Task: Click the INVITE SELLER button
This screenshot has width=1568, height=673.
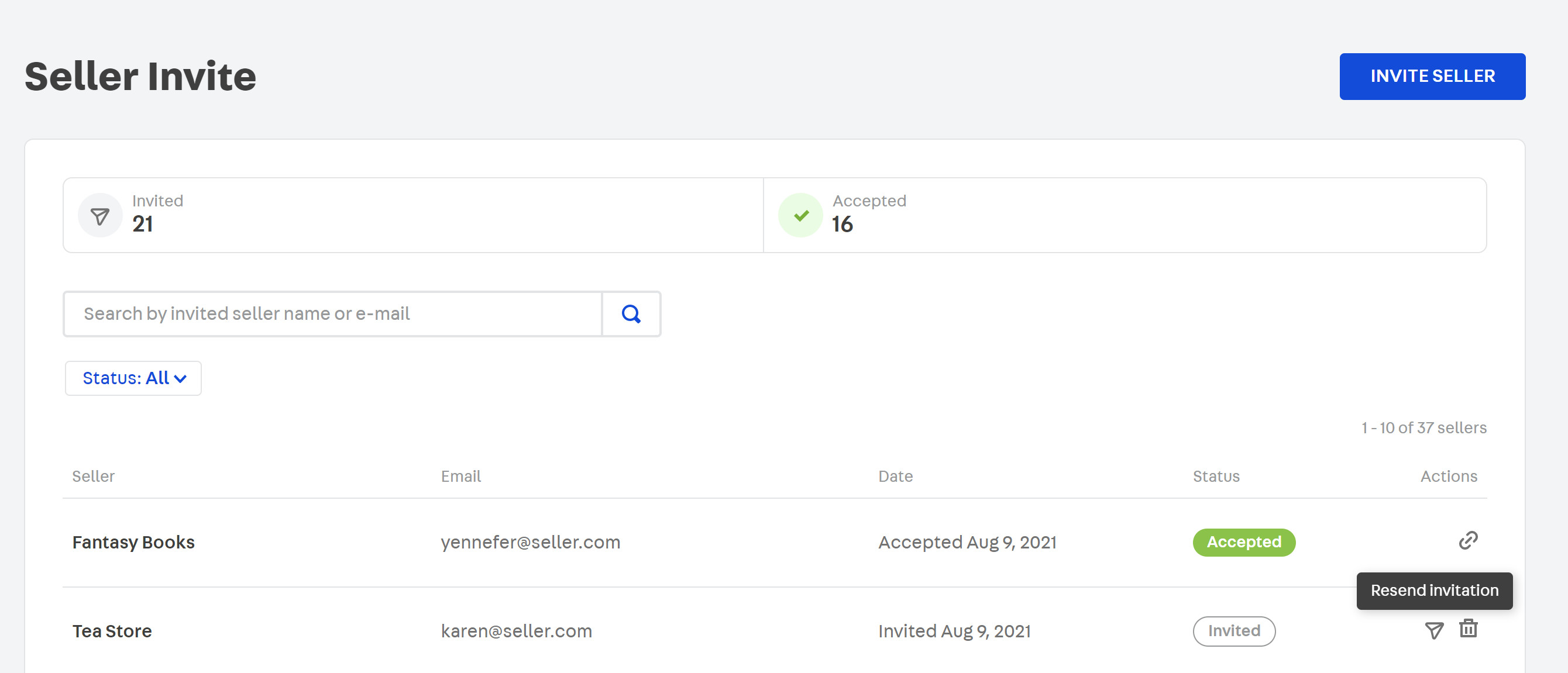Action: tap(1432, 77)
